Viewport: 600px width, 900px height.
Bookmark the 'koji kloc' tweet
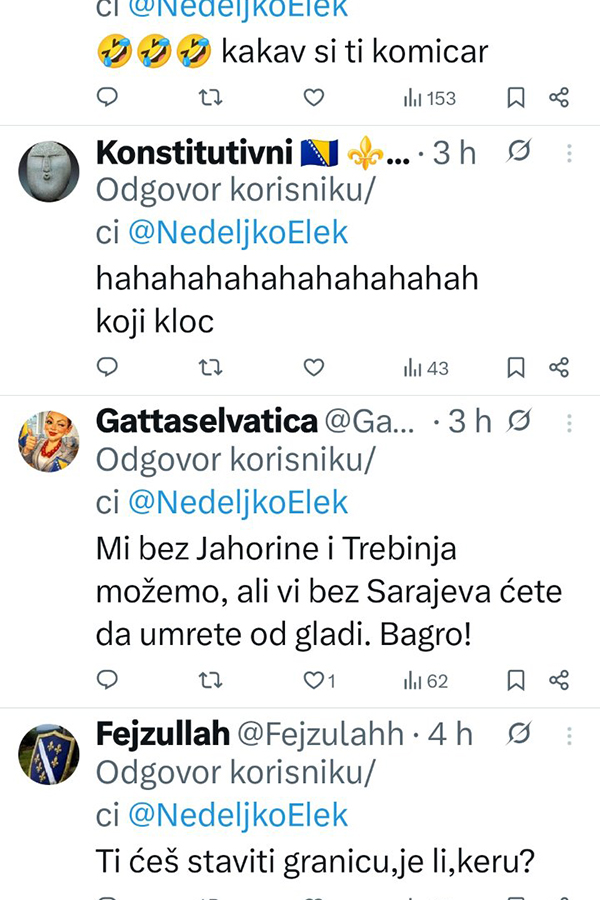coord(516,367)
